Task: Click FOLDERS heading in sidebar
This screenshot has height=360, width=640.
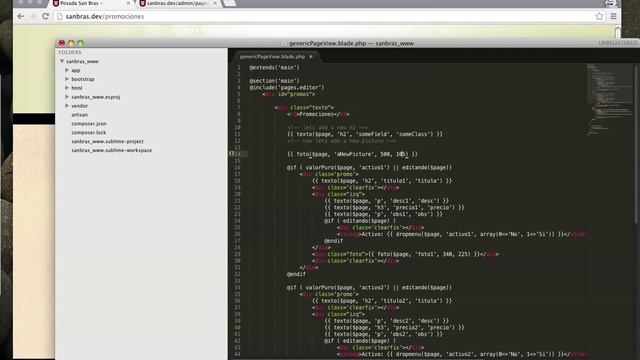Action: pyautogui.click(x=70, y=52)
